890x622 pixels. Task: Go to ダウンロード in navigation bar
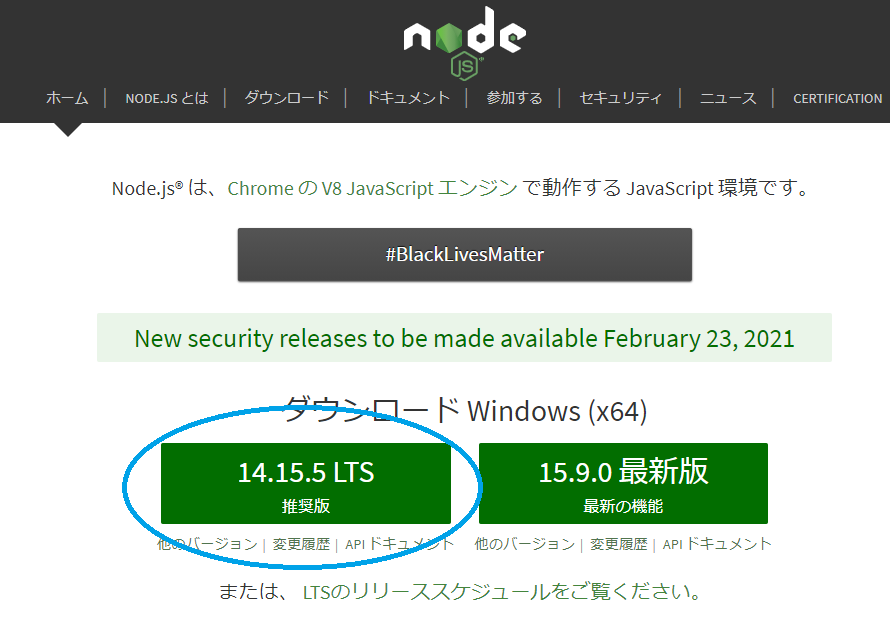pyautogui.click(x=287, y=98)
